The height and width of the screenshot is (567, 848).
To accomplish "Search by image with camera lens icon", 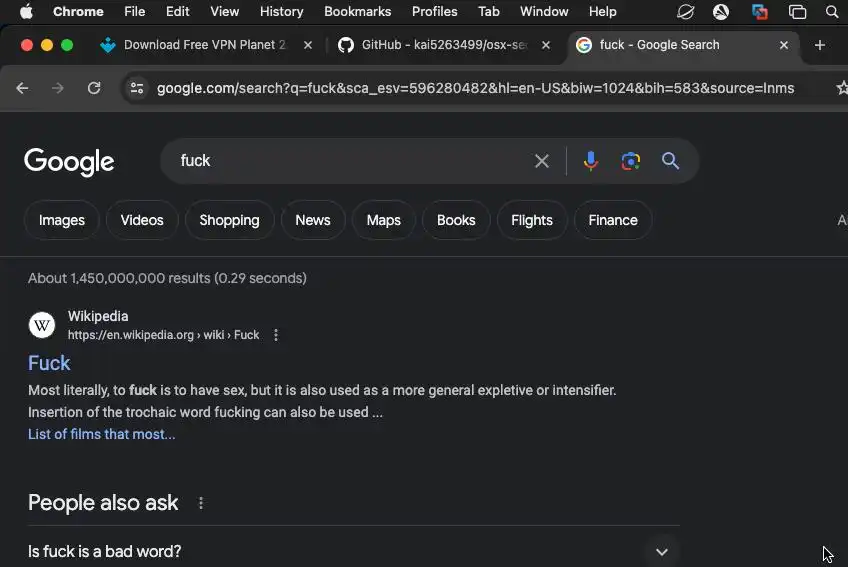I will 631,161.
